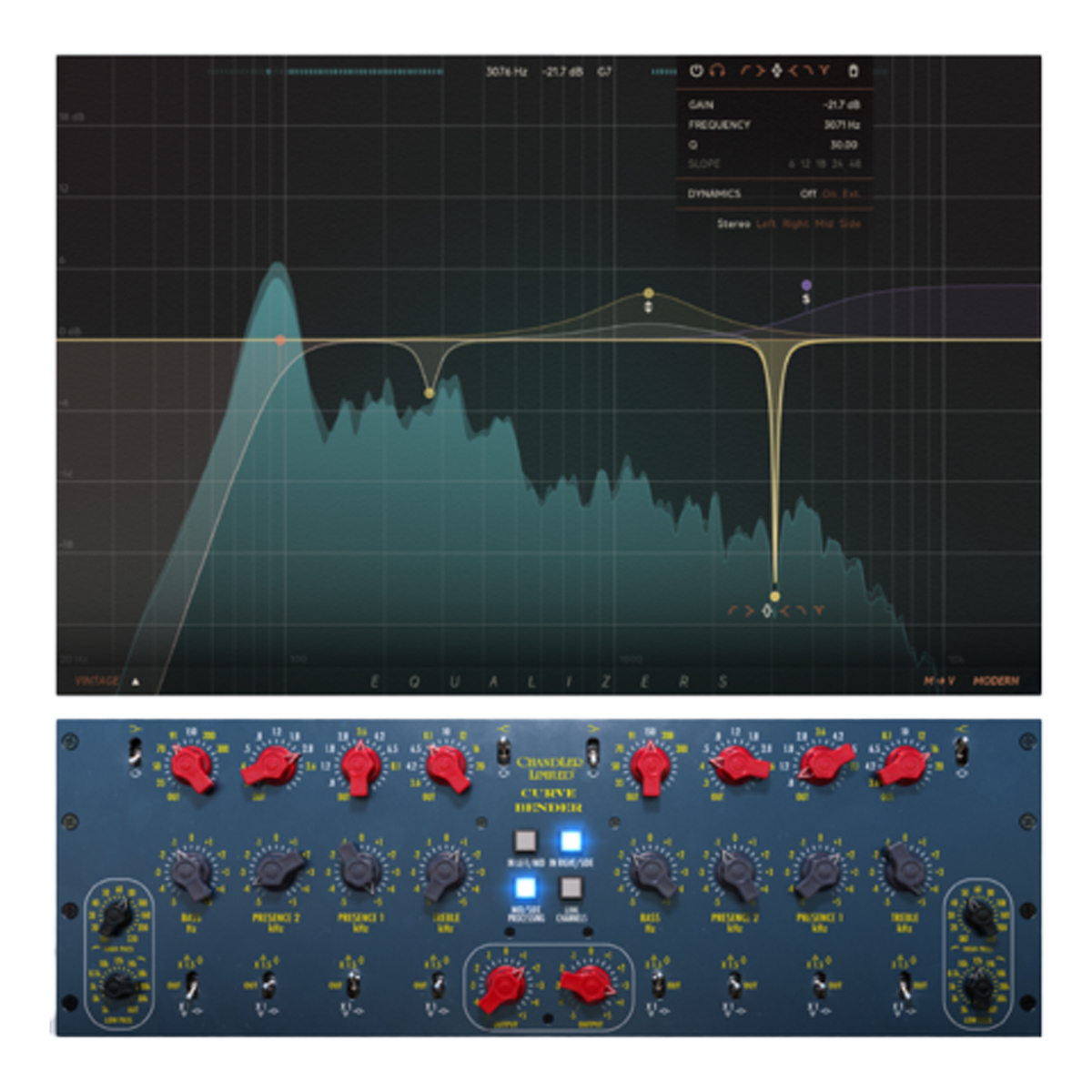This screenshot has height=1092, width=1092.
Task: Flip the left PRESENCE 2 x1.5 multiplier switch
Action: pyautogui.click(x=268, y=985)
